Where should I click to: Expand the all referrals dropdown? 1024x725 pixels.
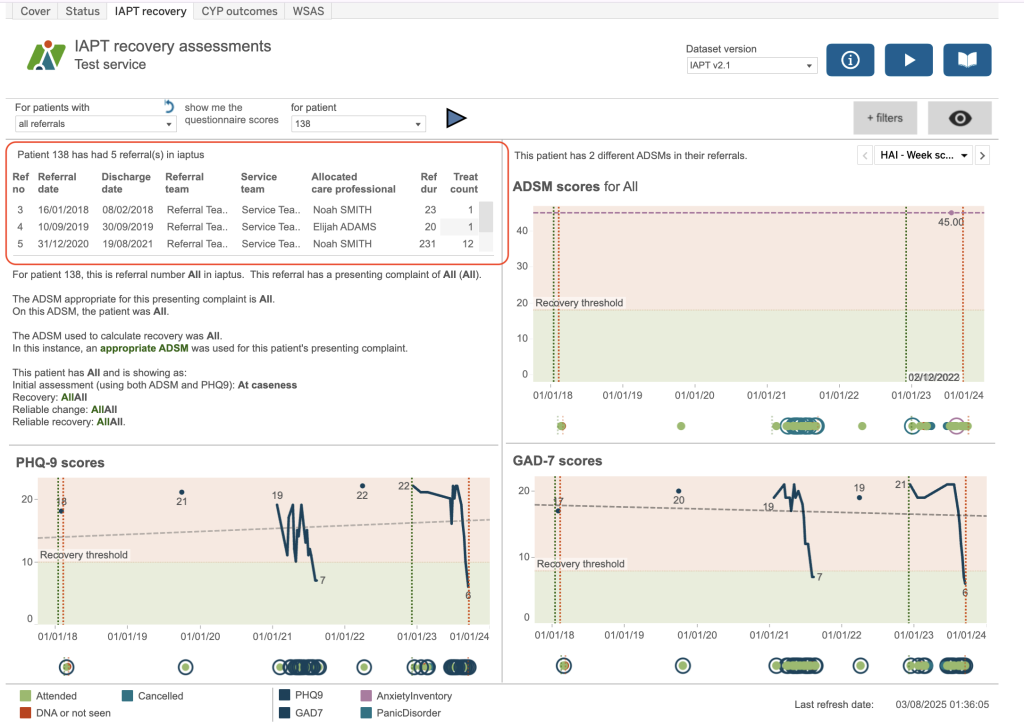pos(96,124)
